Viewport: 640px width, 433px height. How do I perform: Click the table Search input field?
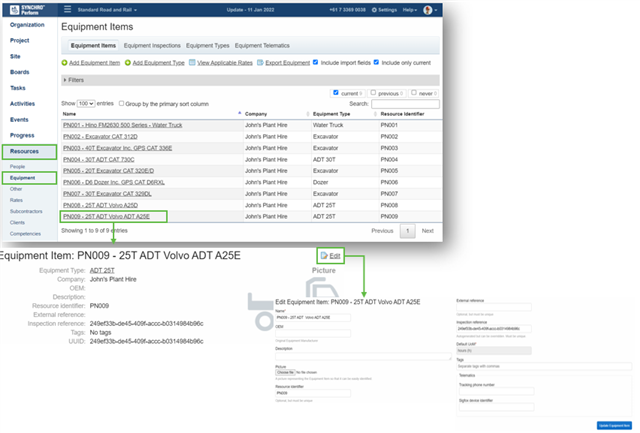coord(405,104)
